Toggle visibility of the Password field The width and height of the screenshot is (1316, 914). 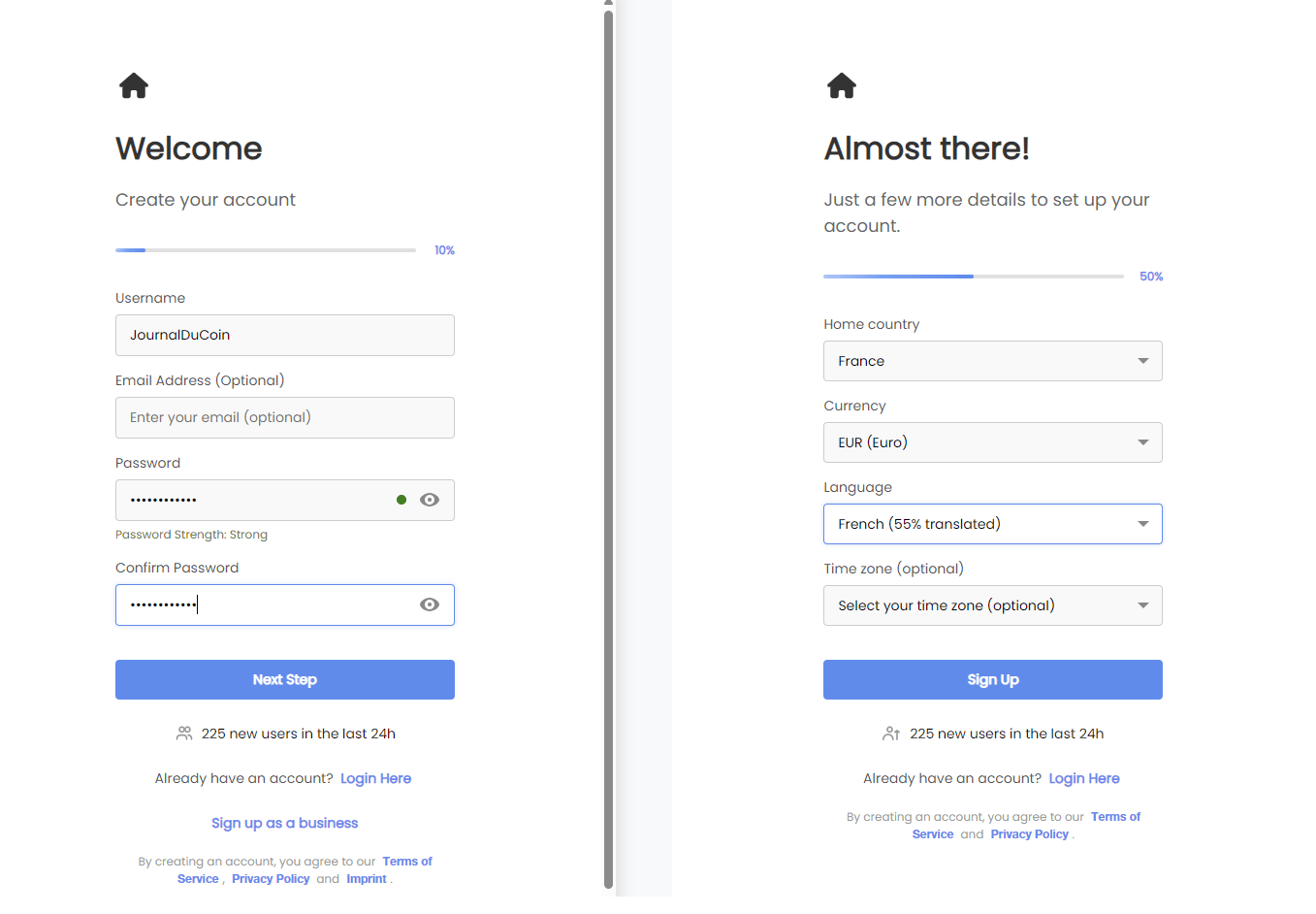point(430,499)
